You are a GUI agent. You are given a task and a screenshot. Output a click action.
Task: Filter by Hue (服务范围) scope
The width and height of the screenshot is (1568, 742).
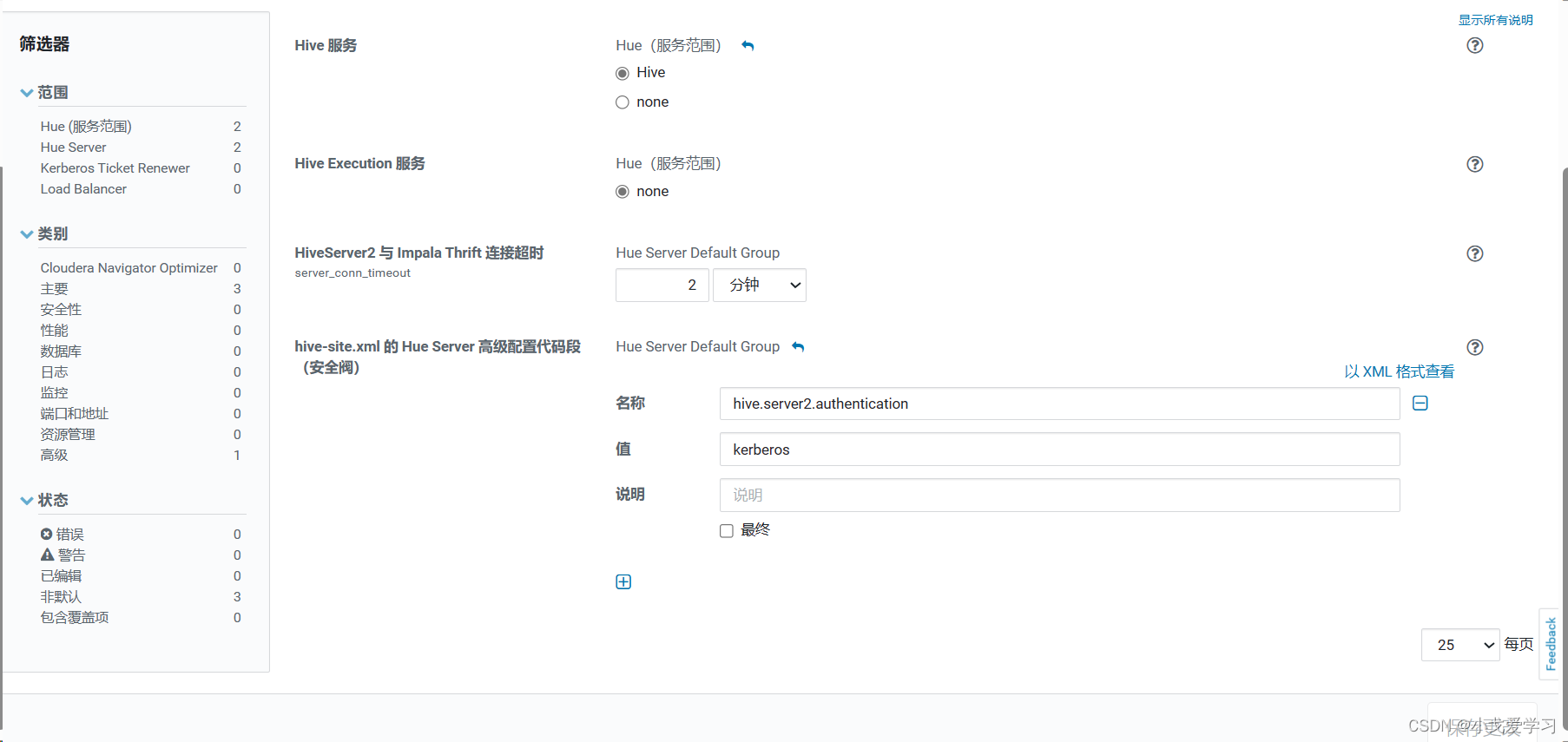point(86,127)
